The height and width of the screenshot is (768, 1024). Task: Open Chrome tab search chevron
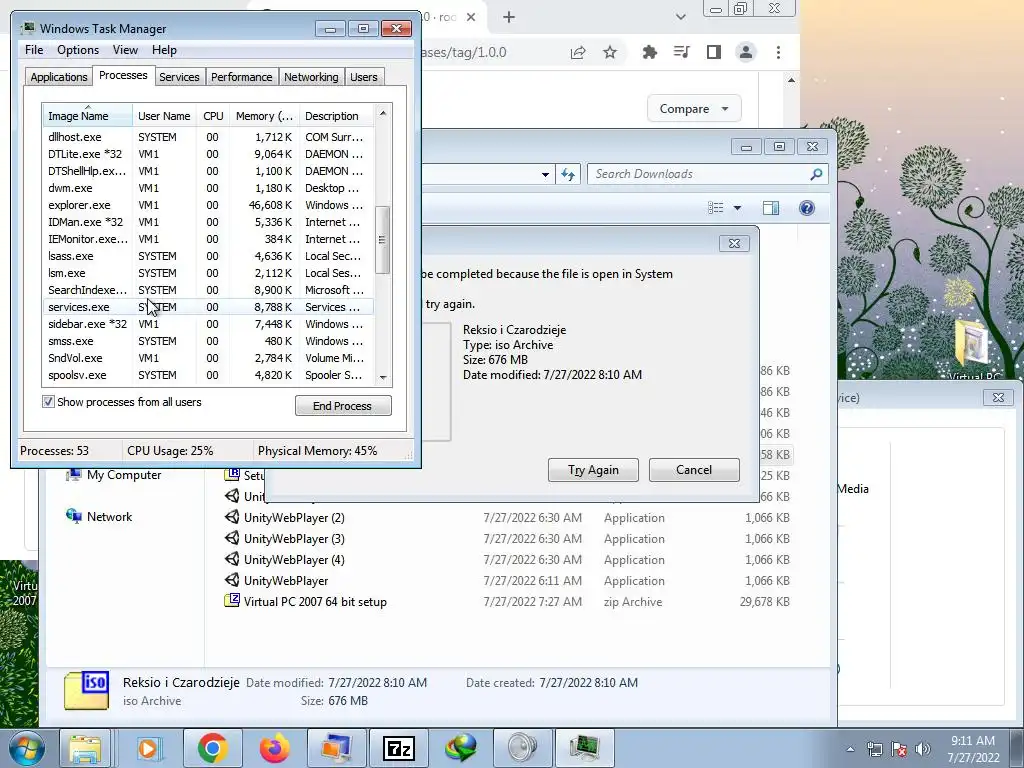coord(680,18)
